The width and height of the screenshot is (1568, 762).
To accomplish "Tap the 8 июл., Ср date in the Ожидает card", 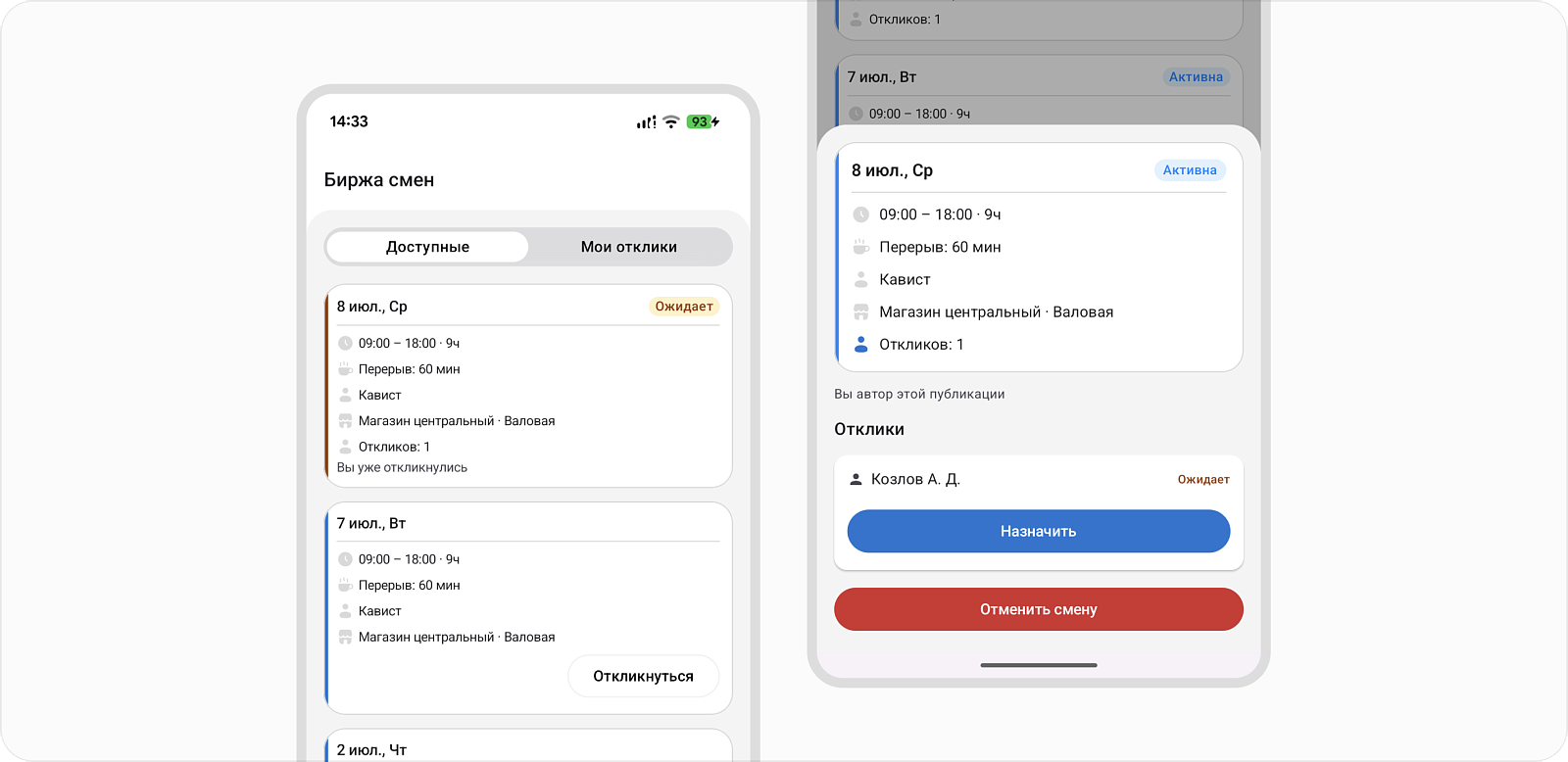I will 372,307.
